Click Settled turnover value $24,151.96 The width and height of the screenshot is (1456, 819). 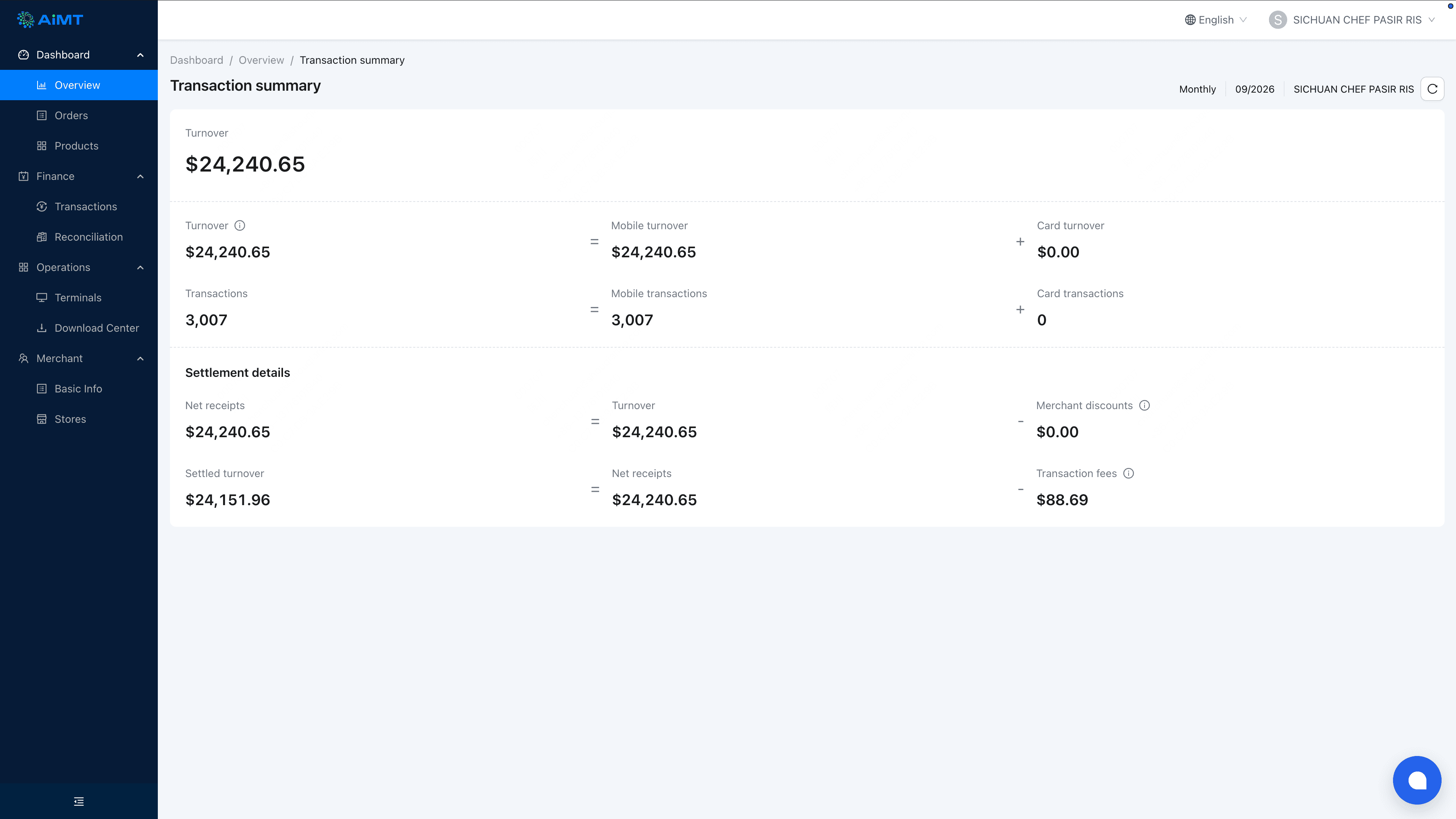click(x=228, y=500)
